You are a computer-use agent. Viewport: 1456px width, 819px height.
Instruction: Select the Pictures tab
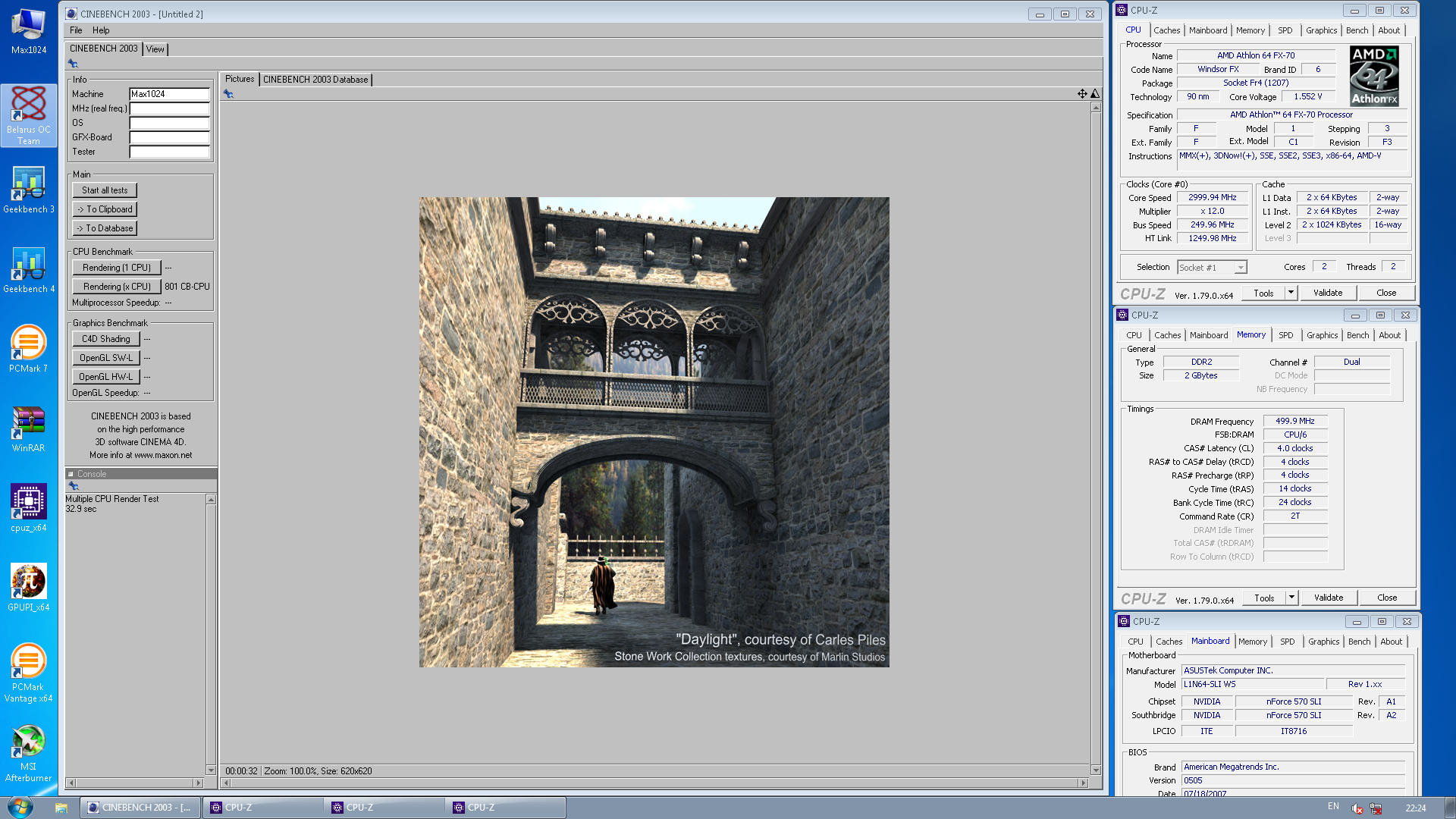pyautogui.click(x=240, y=79)
